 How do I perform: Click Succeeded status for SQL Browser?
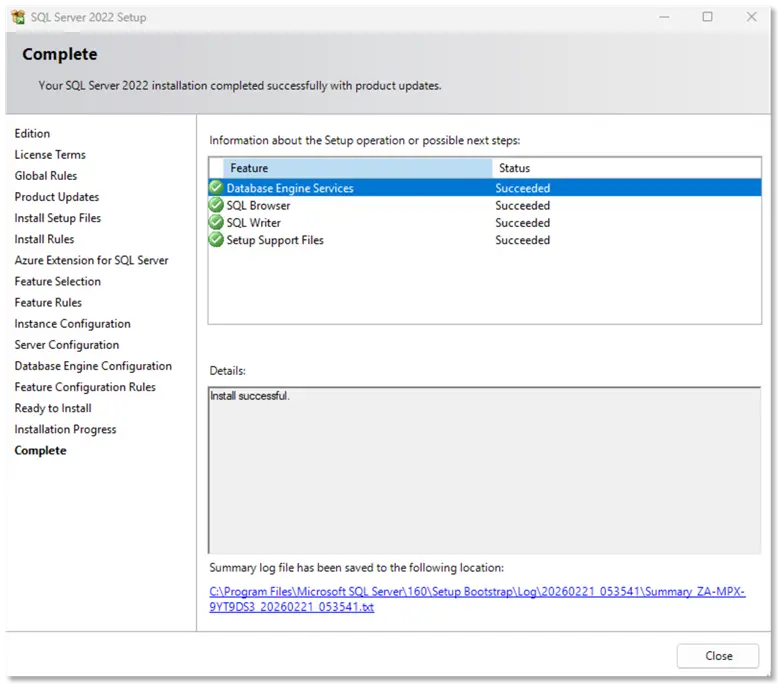(x=522, y=206)
